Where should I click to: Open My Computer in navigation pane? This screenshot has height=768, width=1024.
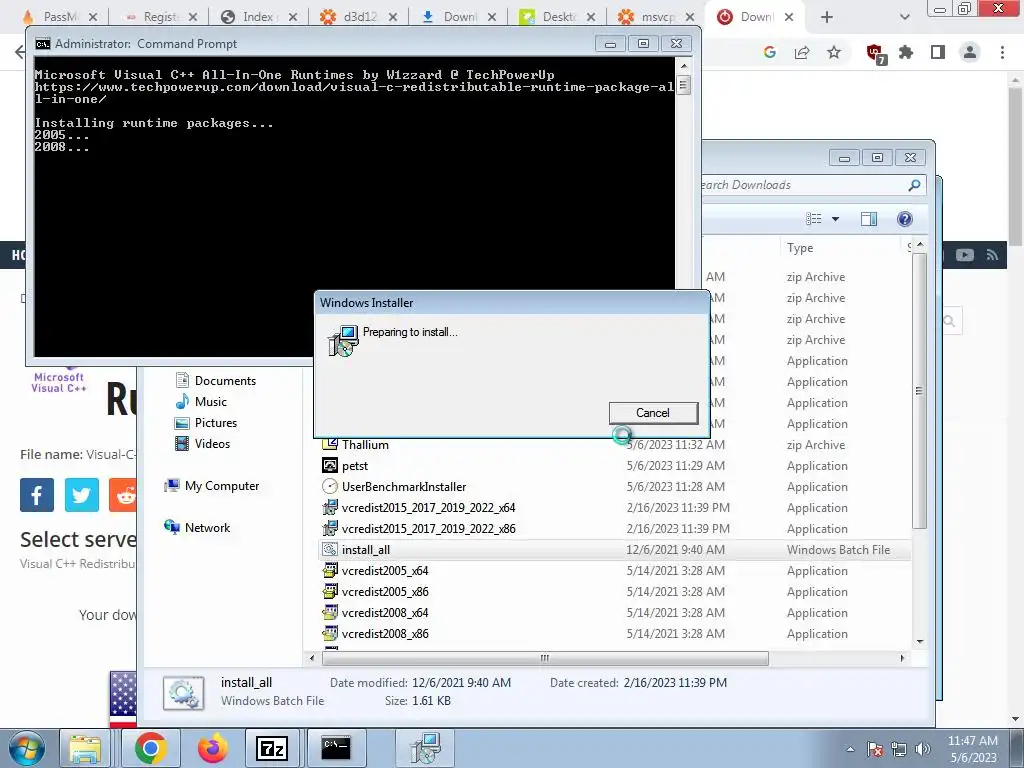click(x=212, y=486)
